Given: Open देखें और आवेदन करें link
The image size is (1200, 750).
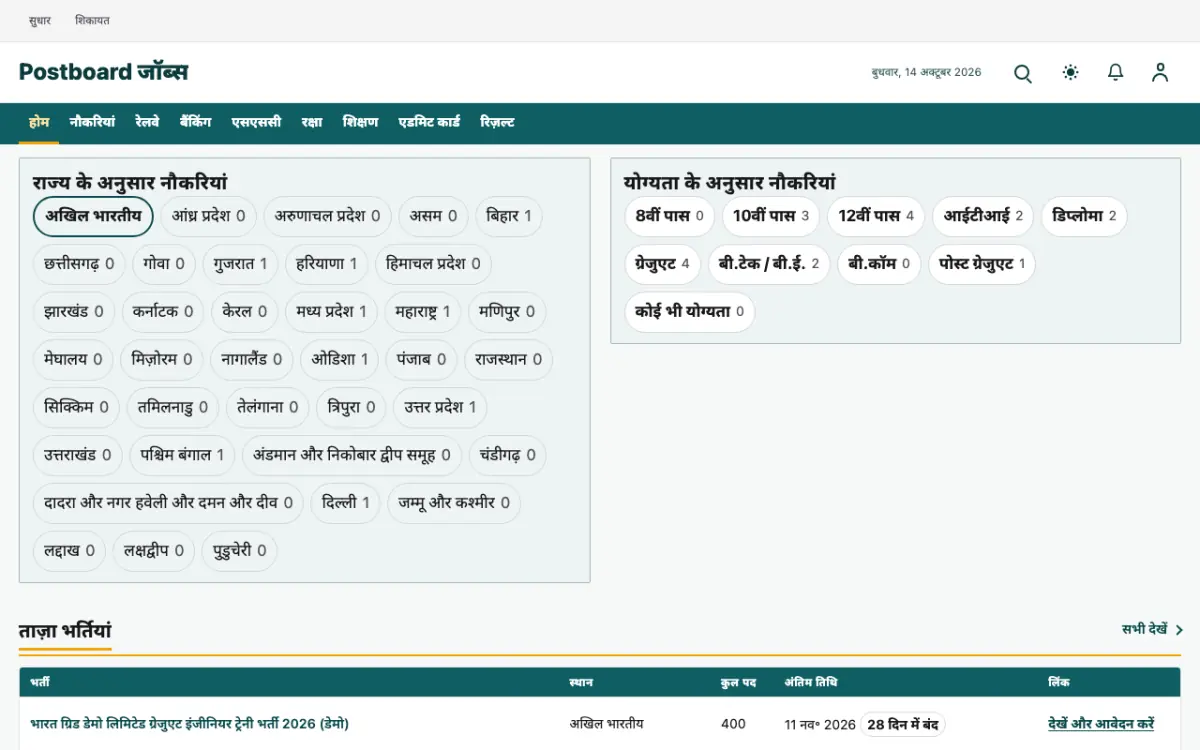Looking at the screenshot, I should (x=1101, y=724).
